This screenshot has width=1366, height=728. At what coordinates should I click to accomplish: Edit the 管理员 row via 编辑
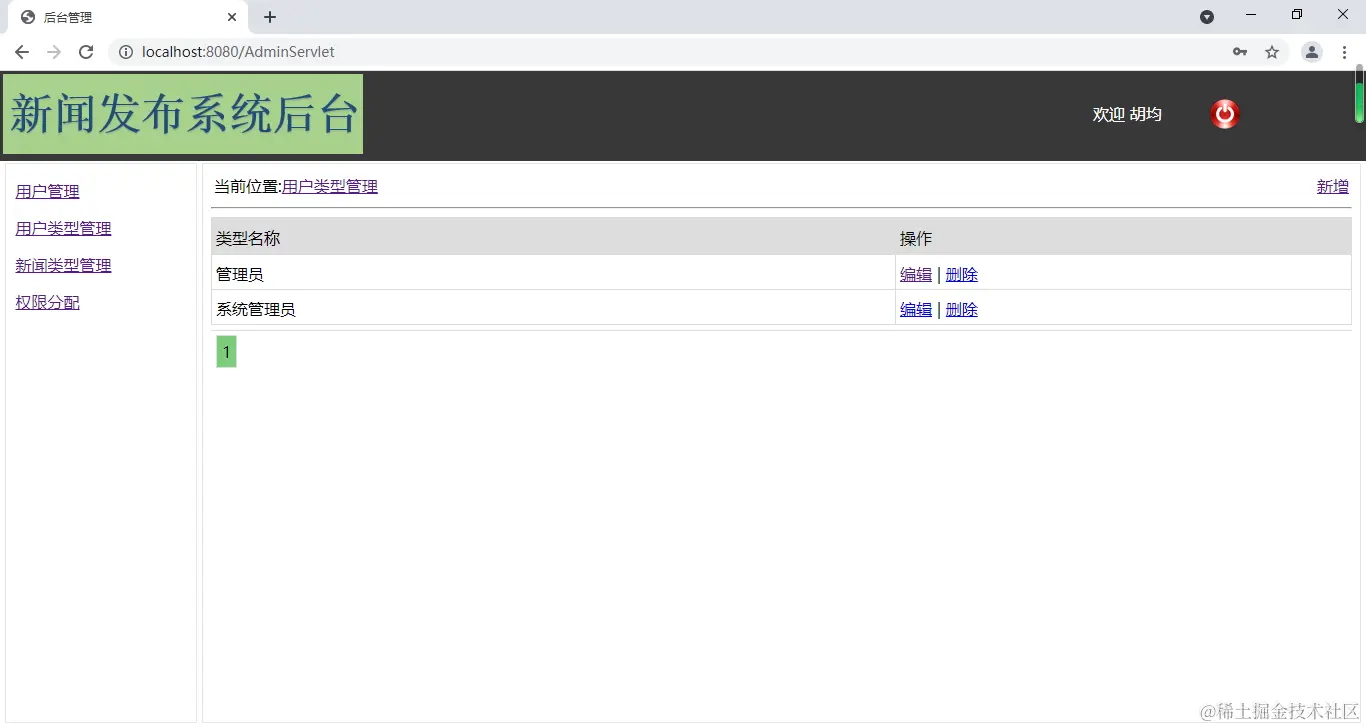916,274
